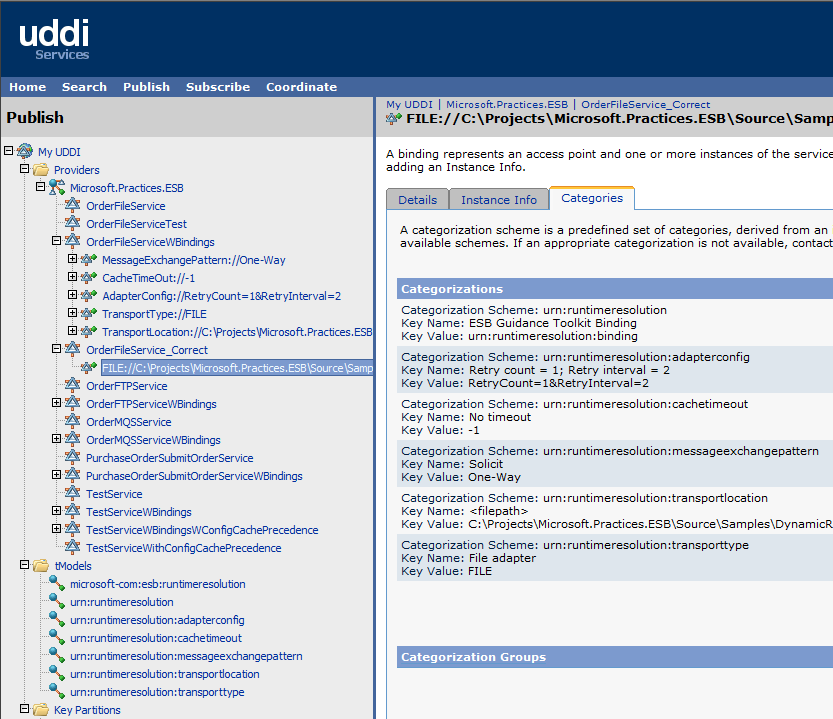This screenshot has height=719, width=833.
Task: Expand the TransportLocation binding node
Action: [72, 331]
